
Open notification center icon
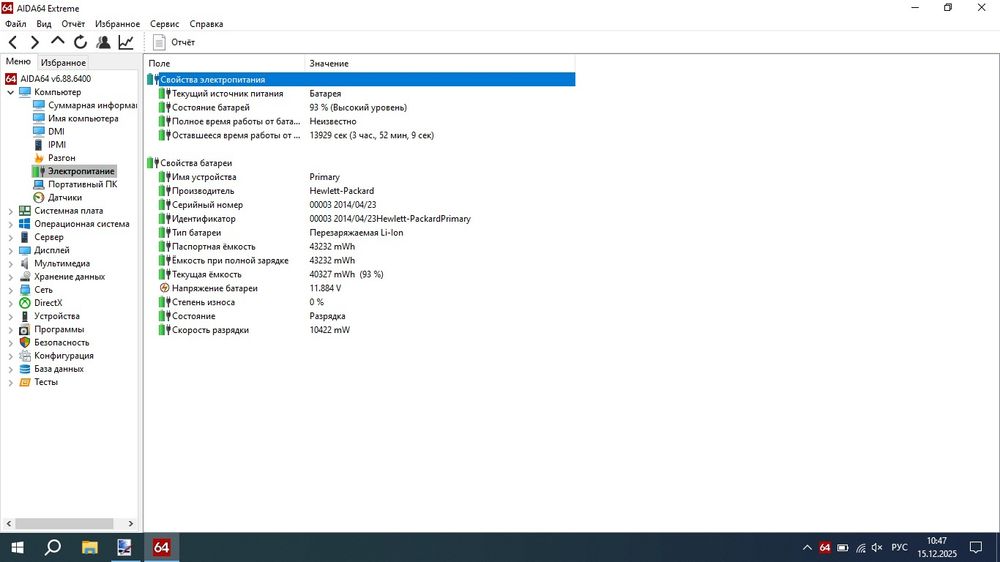pyautogui.click(x=975, y=547)
